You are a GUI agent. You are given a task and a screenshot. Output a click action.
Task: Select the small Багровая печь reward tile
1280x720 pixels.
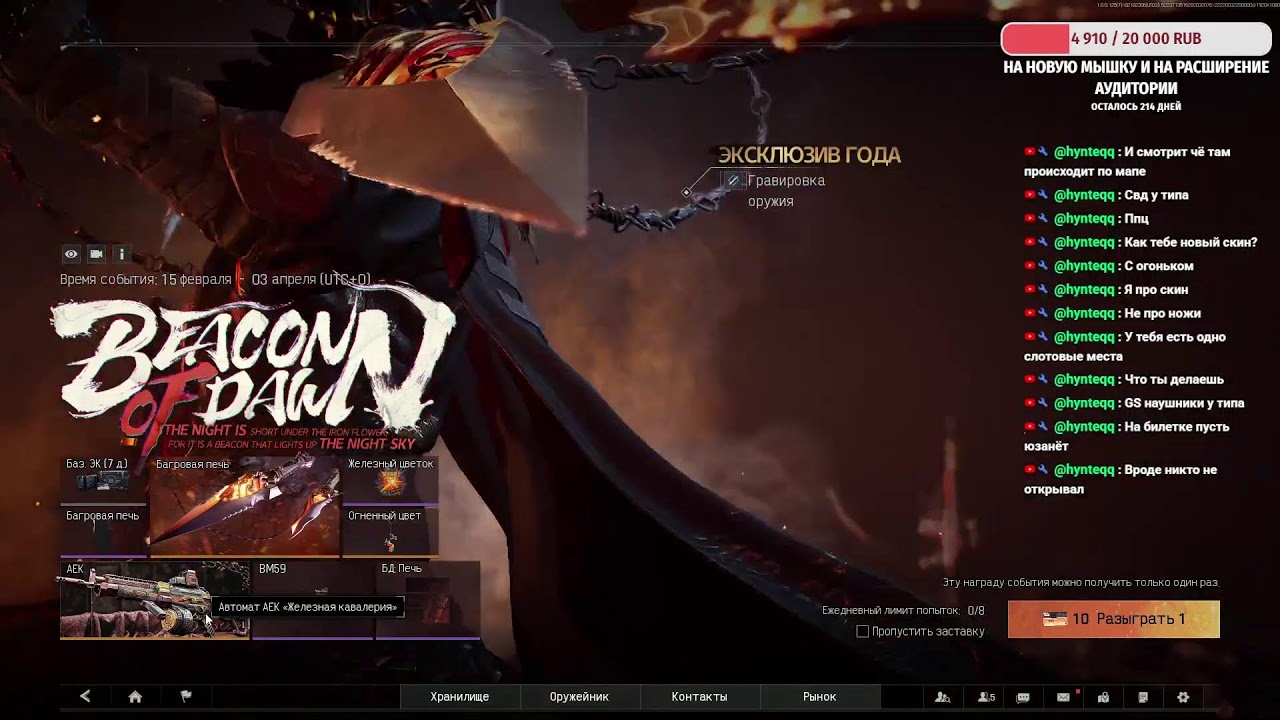click(x=104, y=531)
